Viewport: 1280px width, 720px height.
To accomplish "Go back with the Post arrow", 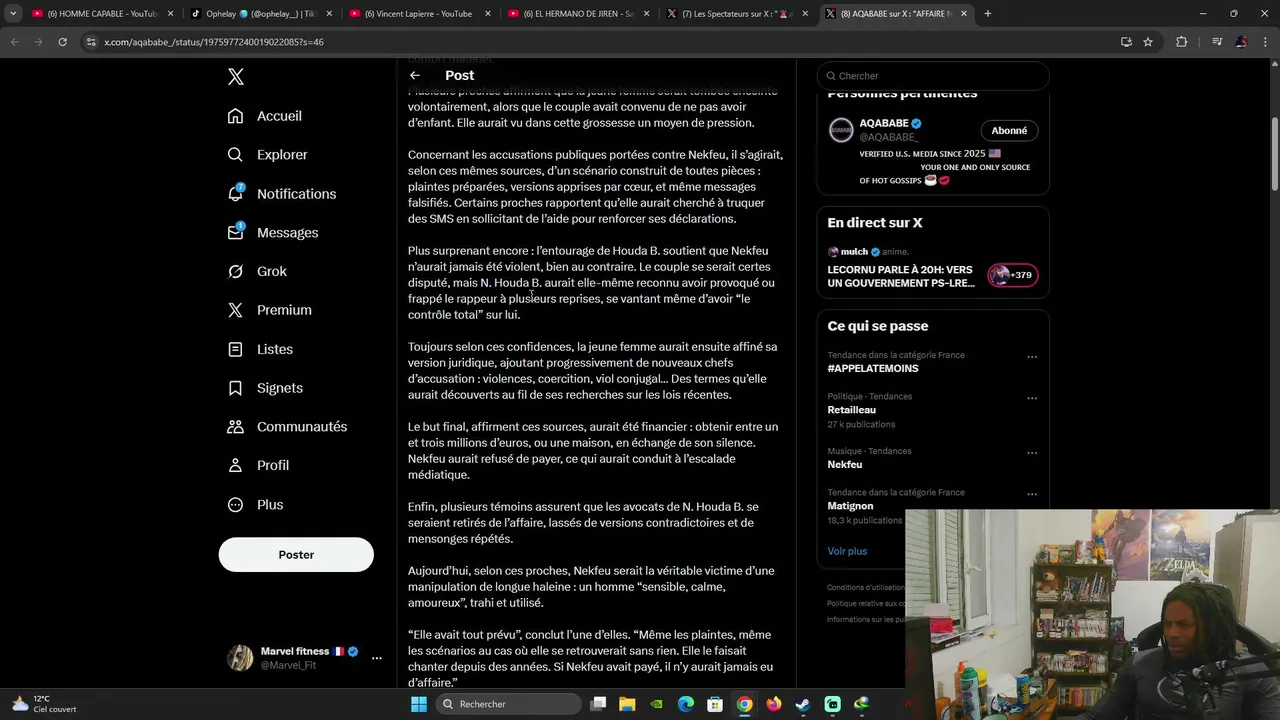I will tap(415, 75).
